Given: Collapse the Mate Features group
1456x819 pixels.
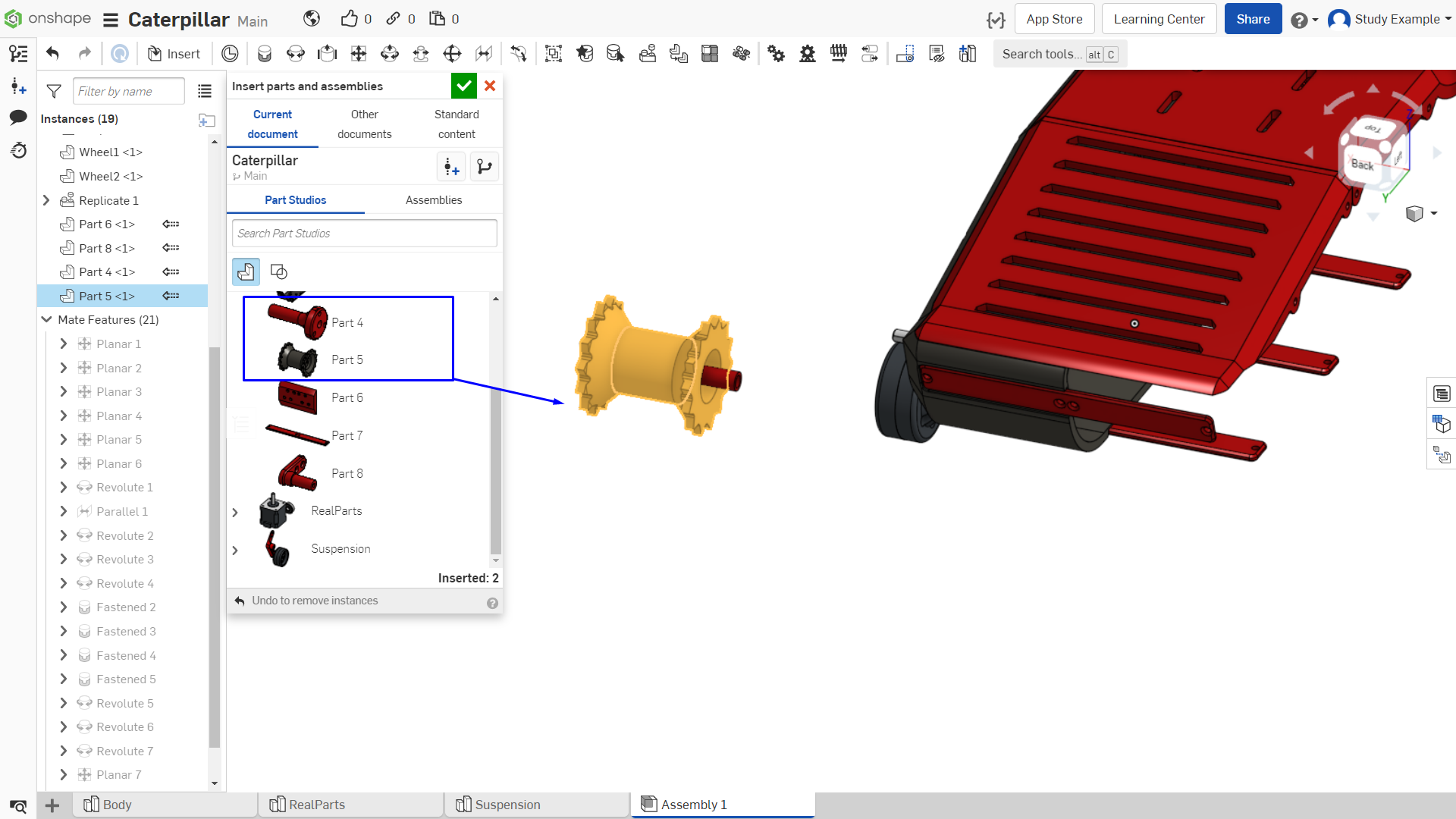Looking at the screenshot, I should point(46,320).
